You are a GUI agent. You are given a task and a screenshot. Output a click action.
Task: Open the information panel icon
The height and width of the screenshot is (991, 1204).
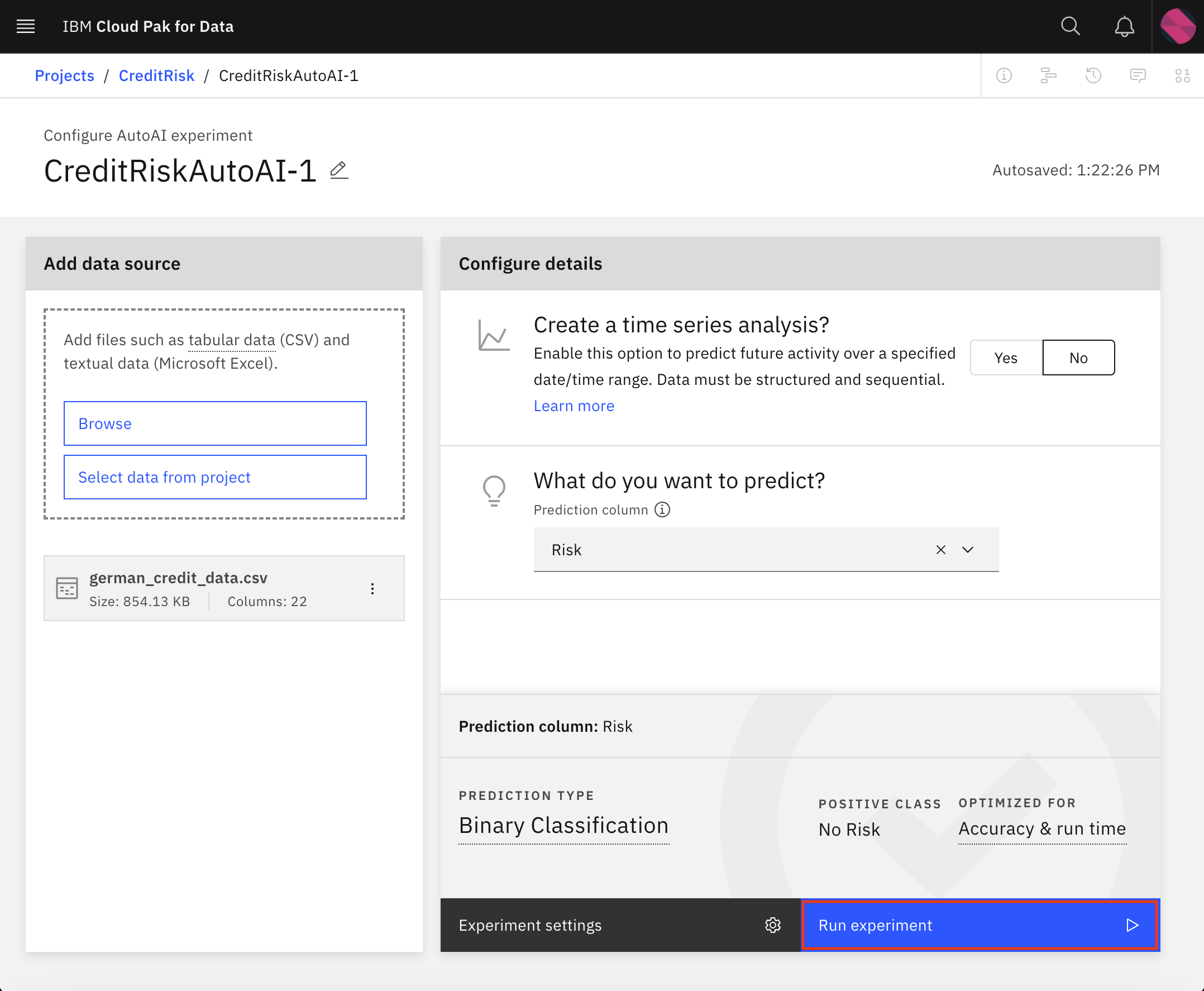[1004, 75]
